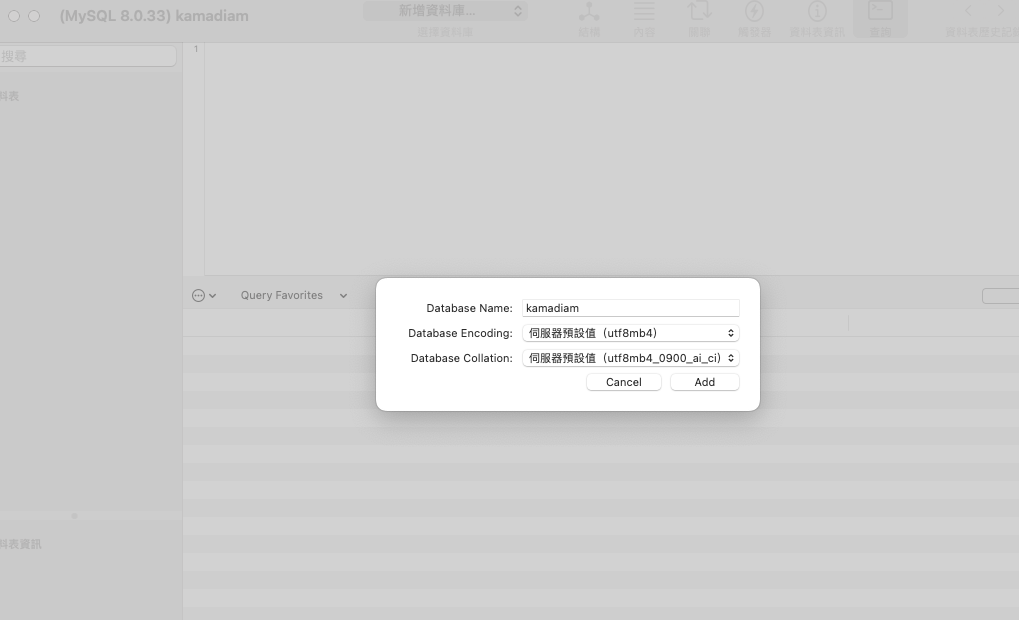
Task: Open the query actions ellipsis menu
Action: click(x=204, y=296)
